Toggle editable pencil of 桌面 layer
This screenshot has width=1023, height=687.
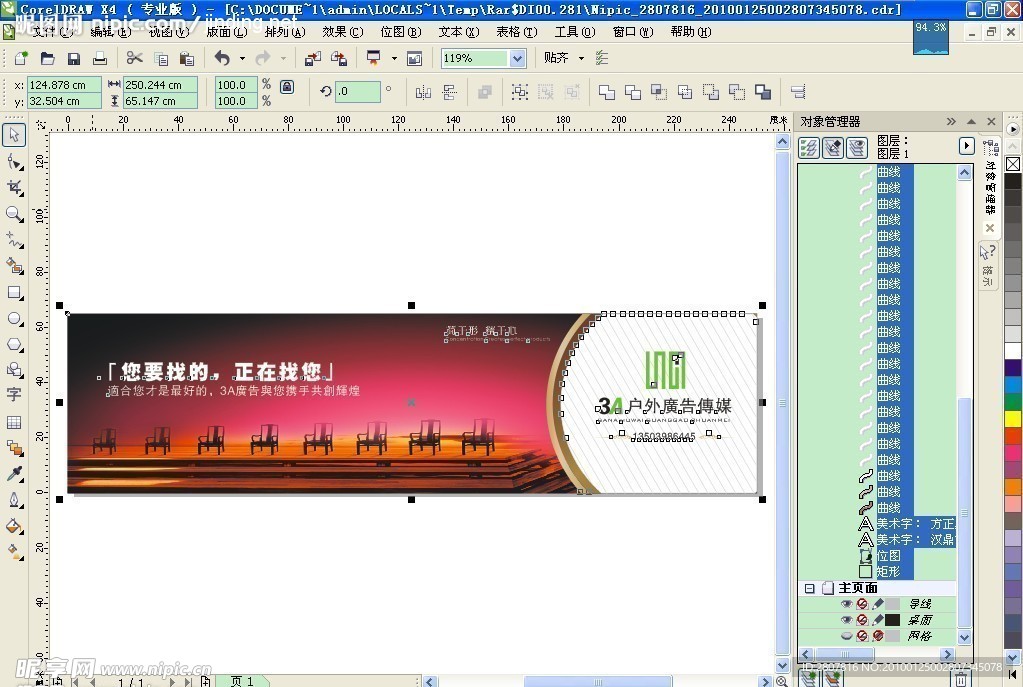click(x=878, y=620)
